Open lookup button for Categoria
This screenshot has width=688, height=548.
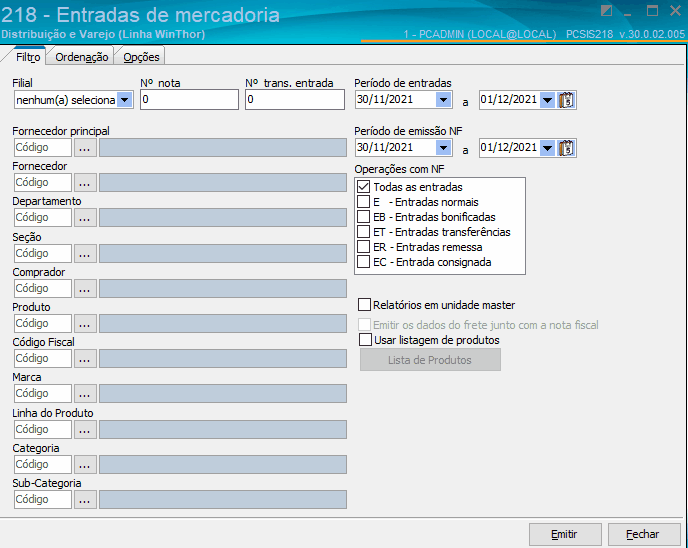click(85, 465)
